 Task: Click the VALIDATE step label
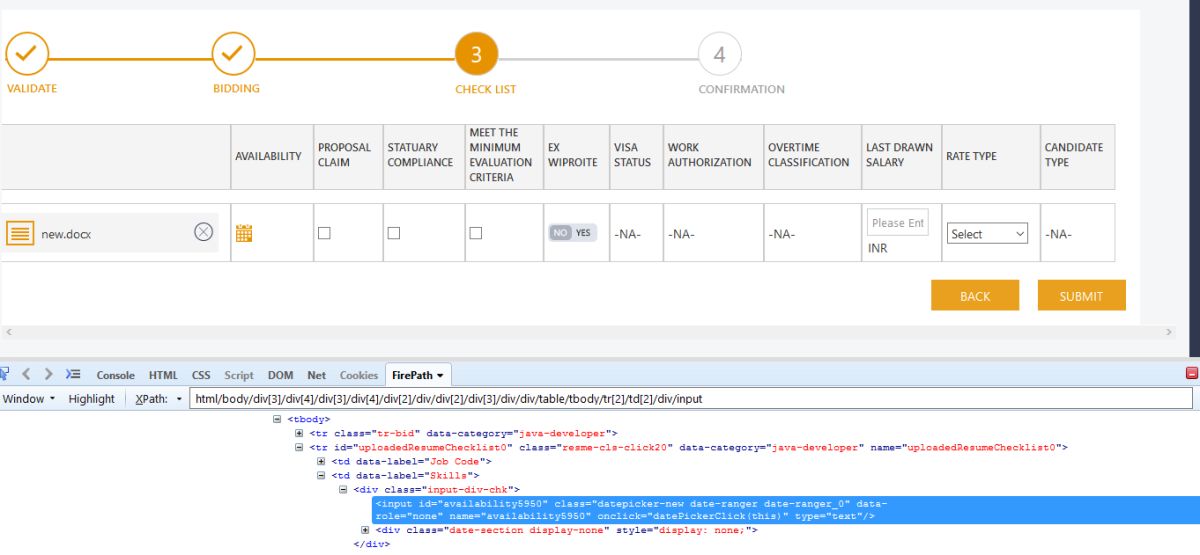point(32,88)
